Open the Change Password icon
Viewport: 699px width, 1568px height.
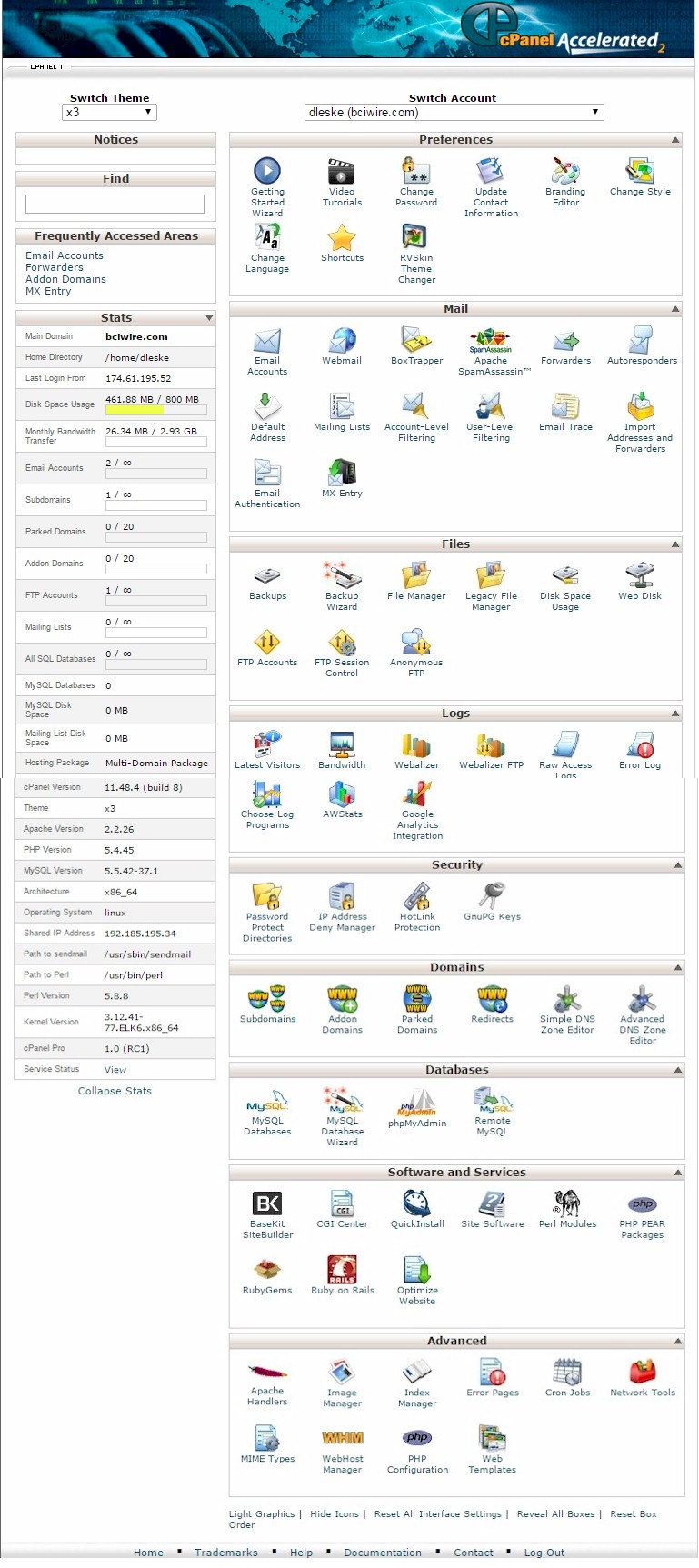tap(416, 171)
